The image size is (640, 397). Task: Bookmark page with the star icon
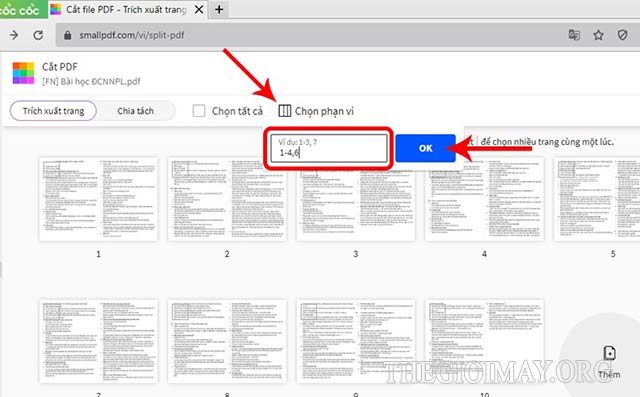598,35
